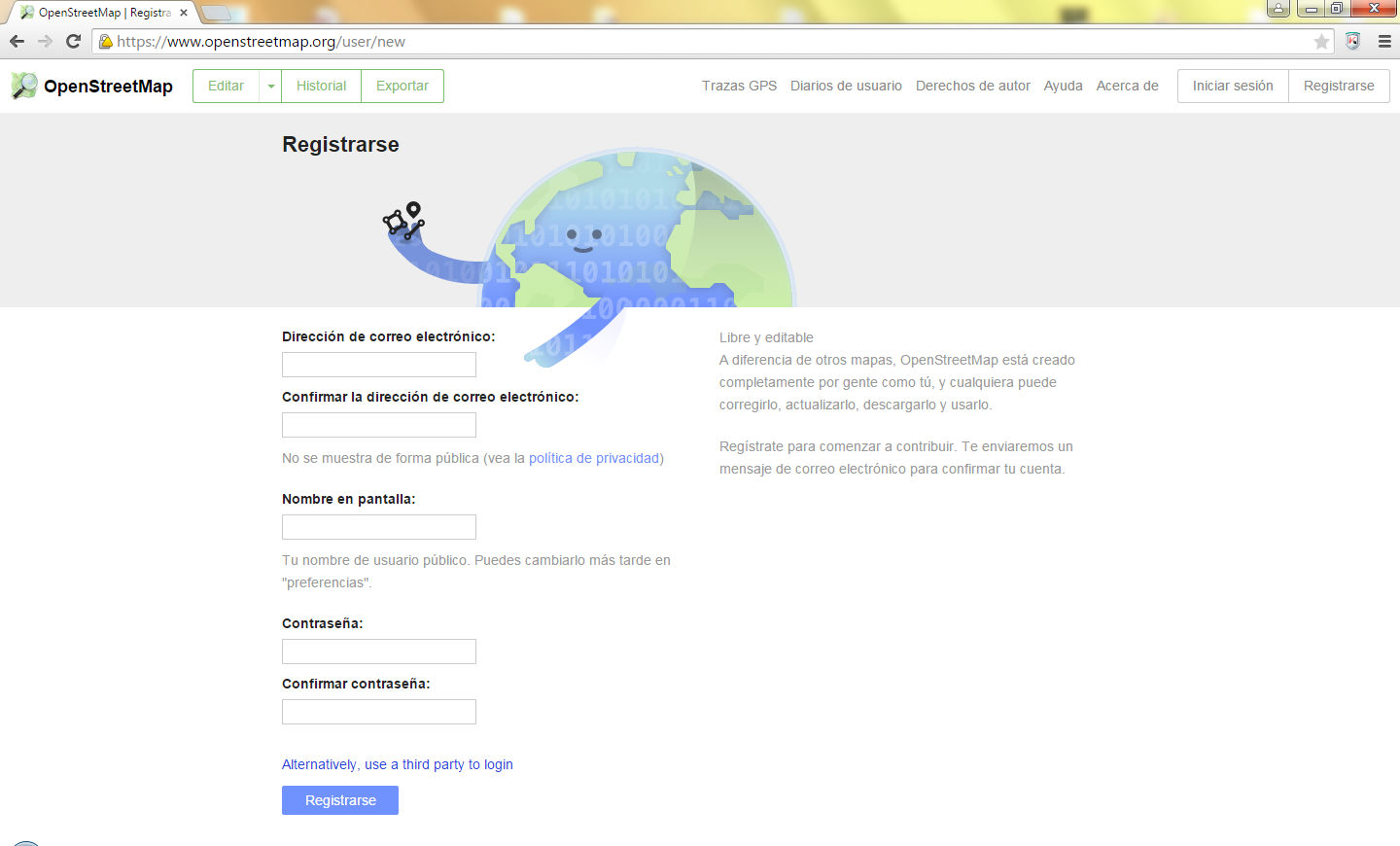
Task: Click the OpenStreetMap magnifier logo icon
Action: [x=24, y=86]
